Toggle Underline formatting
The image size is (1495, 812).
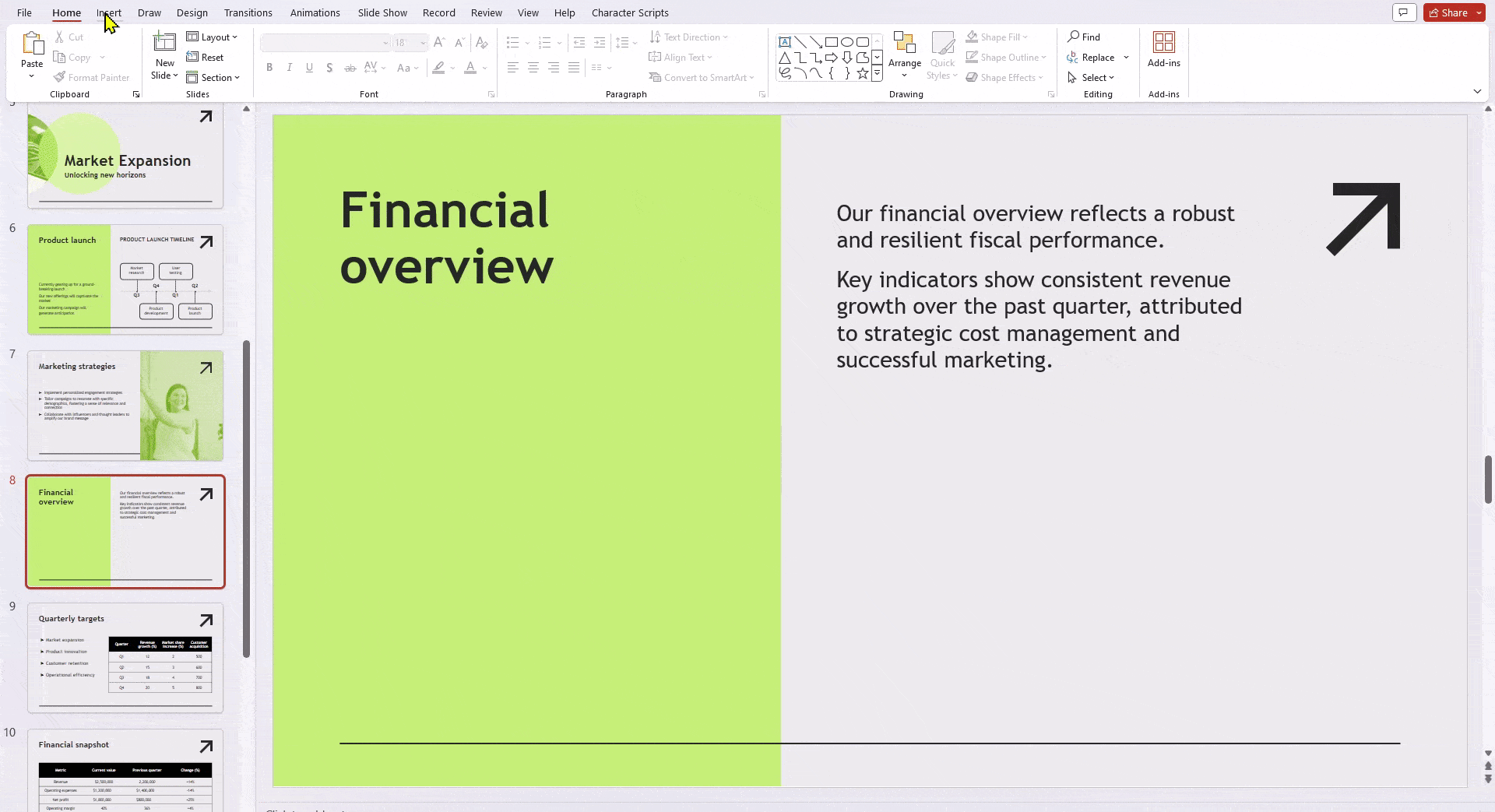click(309, 68)
